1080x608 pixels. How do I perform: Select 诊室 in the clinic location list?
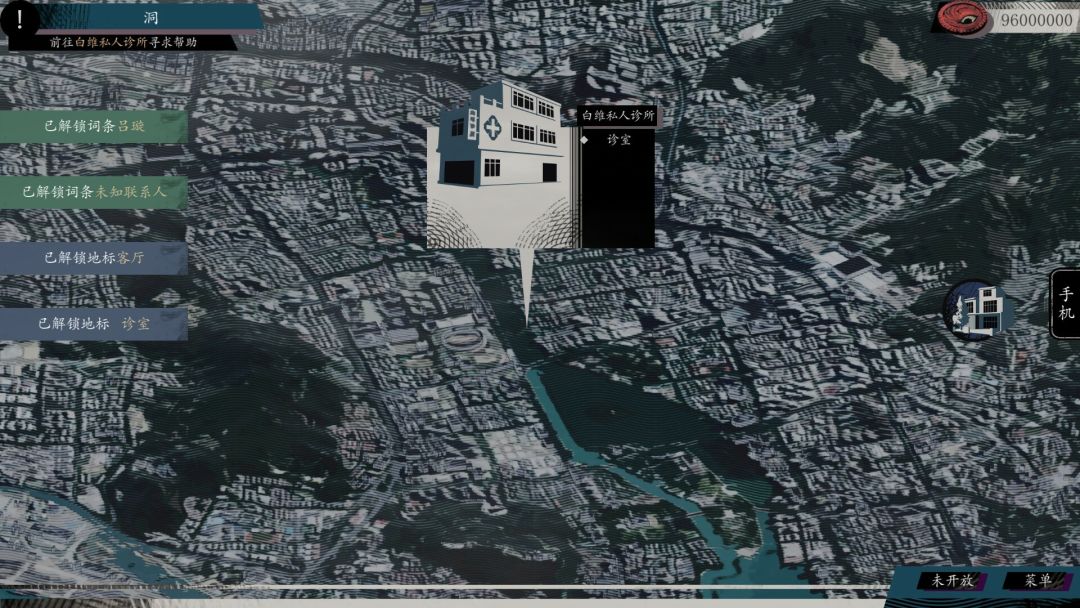coord(619,140)
